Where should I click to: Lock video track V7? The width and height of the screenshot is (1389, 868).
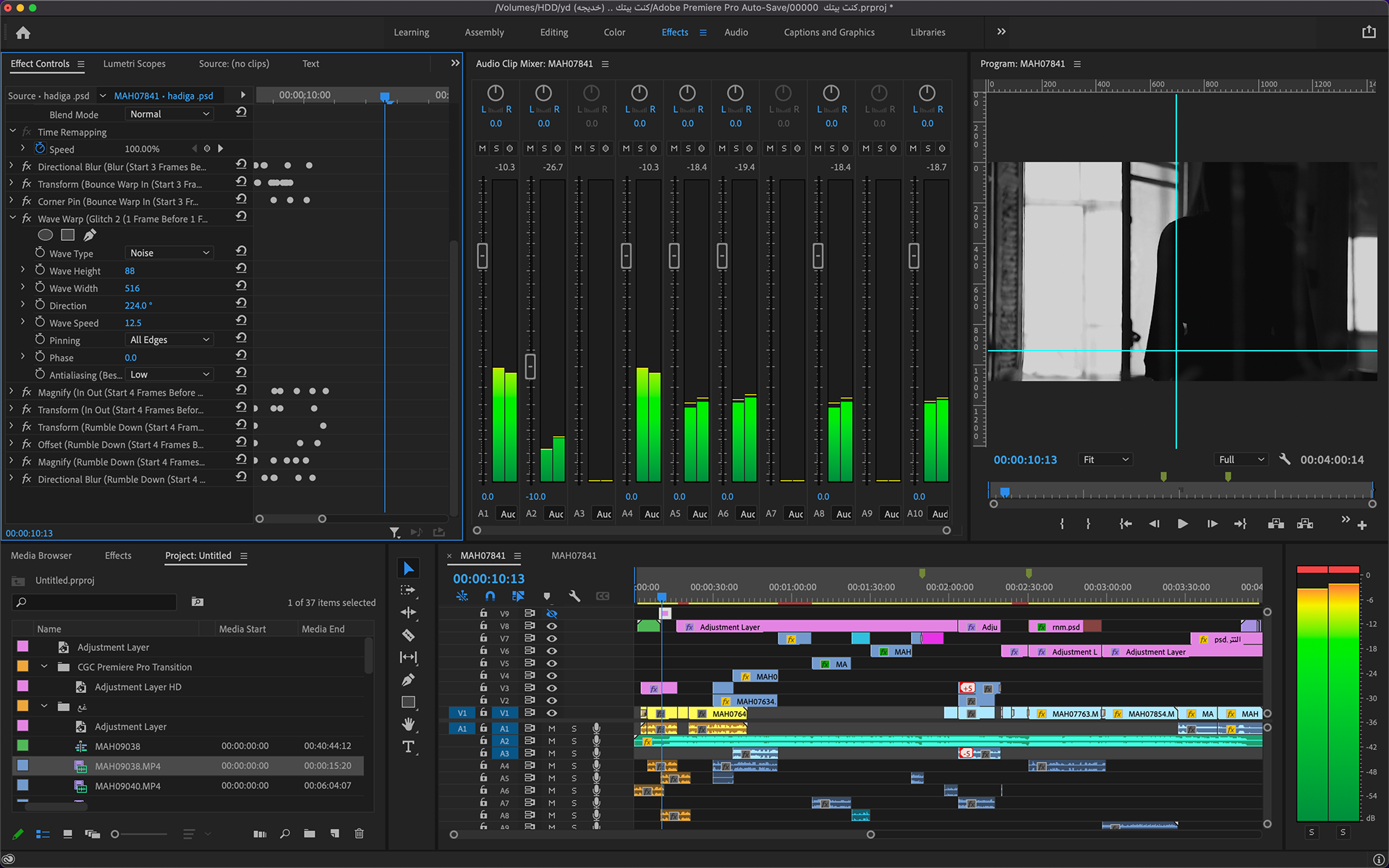coord(483,638)
